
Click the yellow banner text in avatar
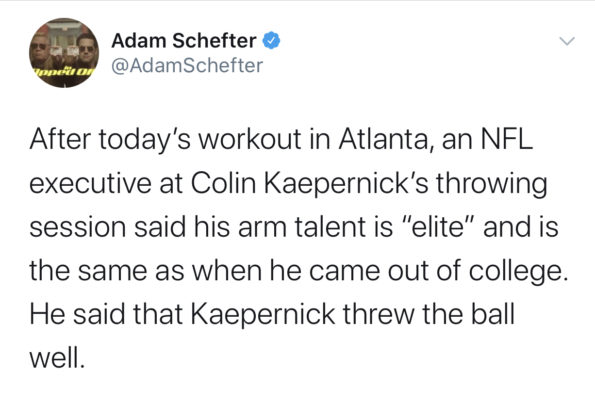64,72
